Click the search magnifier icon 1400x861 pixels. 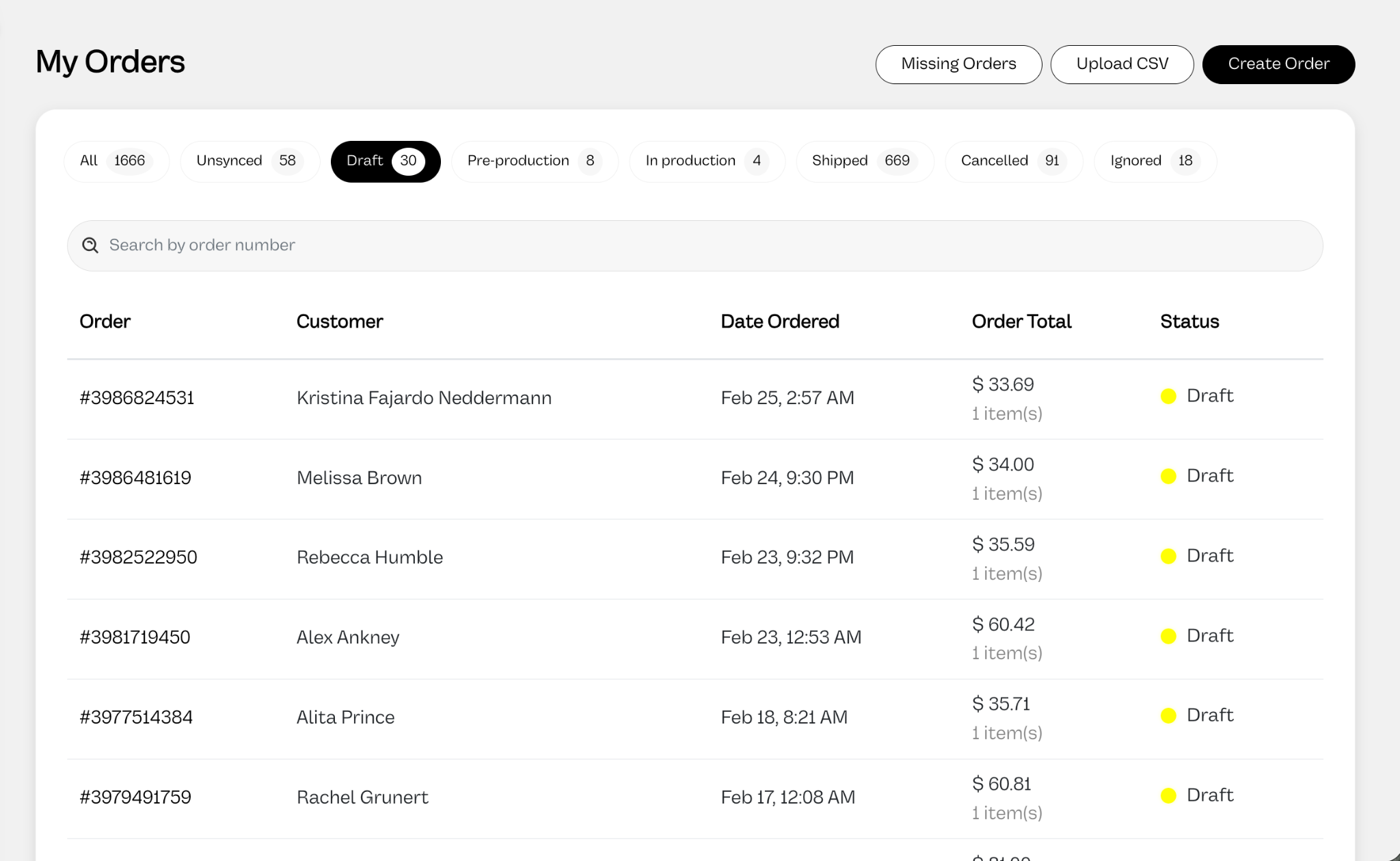click(x=90, y=246)
